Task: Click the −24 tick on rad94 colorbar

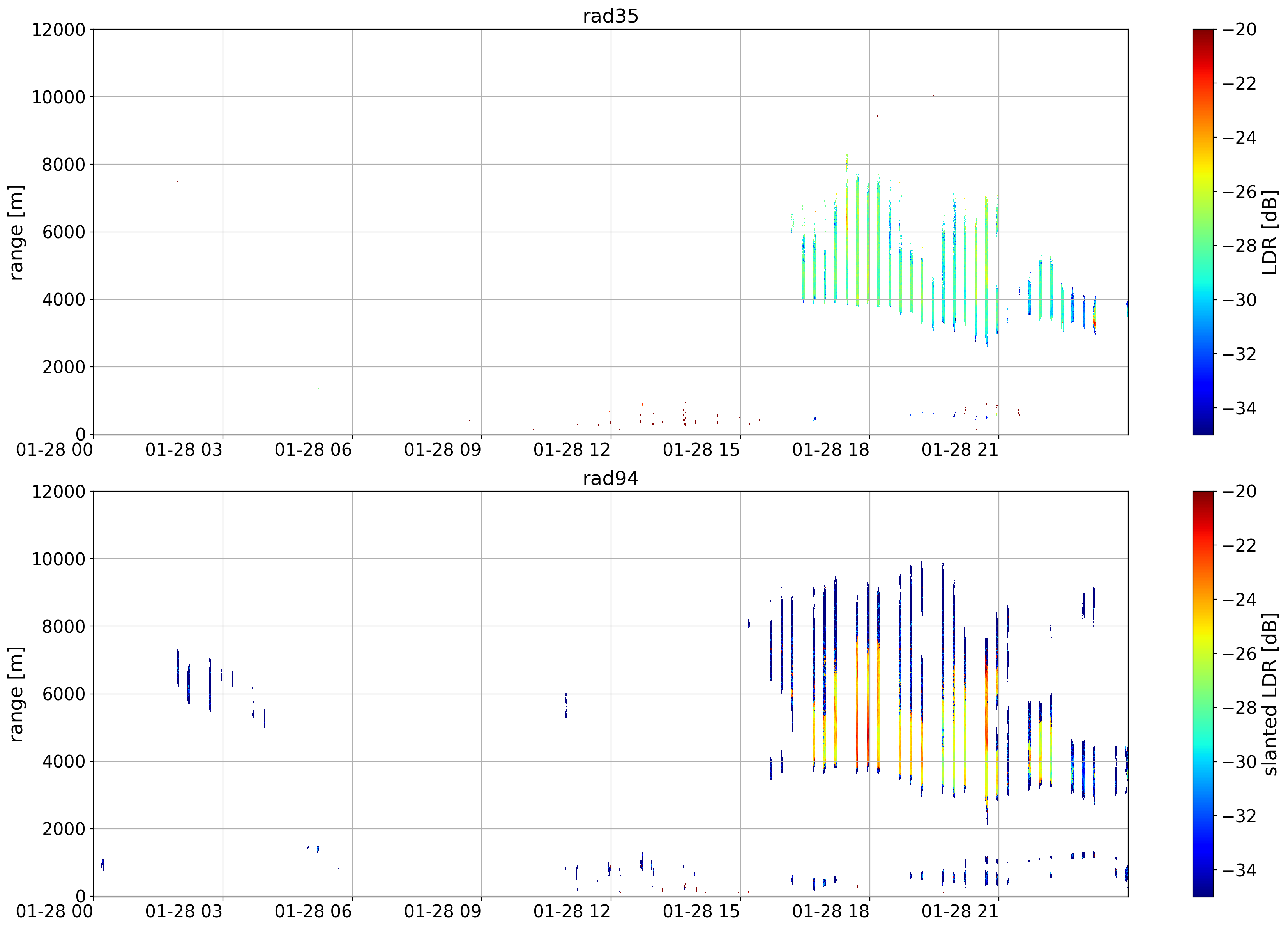Action: coord(1239,600)
